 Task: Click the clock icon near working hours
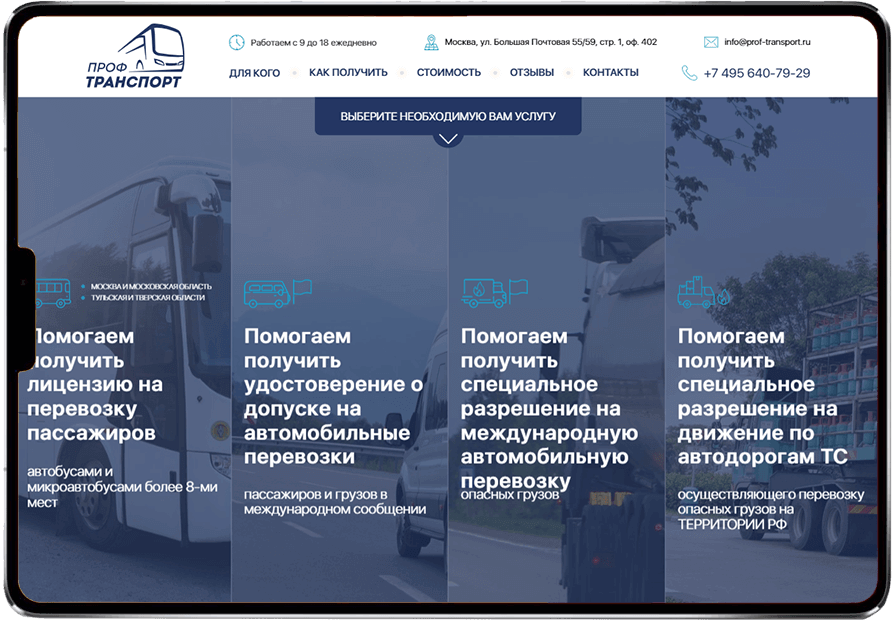237,42
